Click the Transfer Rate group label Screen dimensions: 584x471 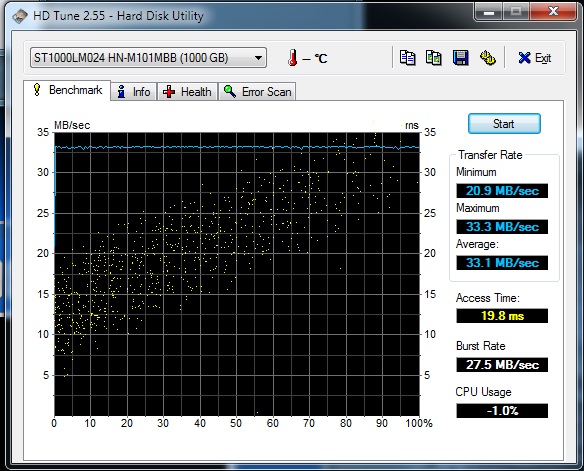tap(490, 155)
